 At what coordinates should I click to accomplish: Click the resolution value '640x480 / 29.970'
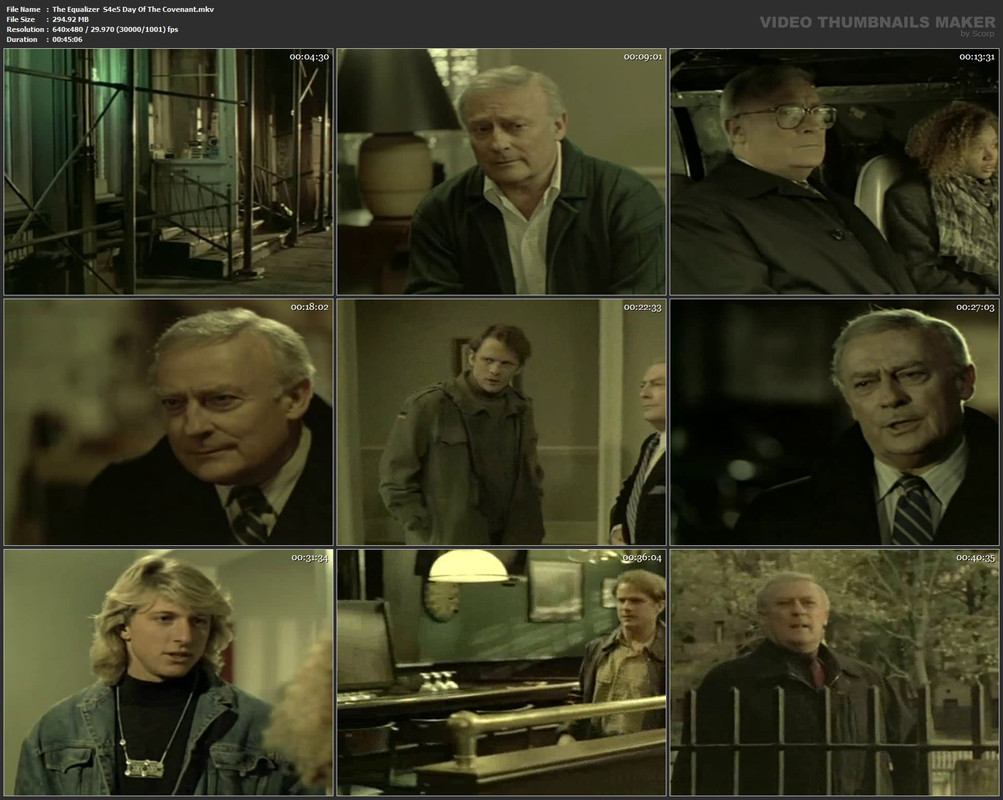[x=85, y=29]
